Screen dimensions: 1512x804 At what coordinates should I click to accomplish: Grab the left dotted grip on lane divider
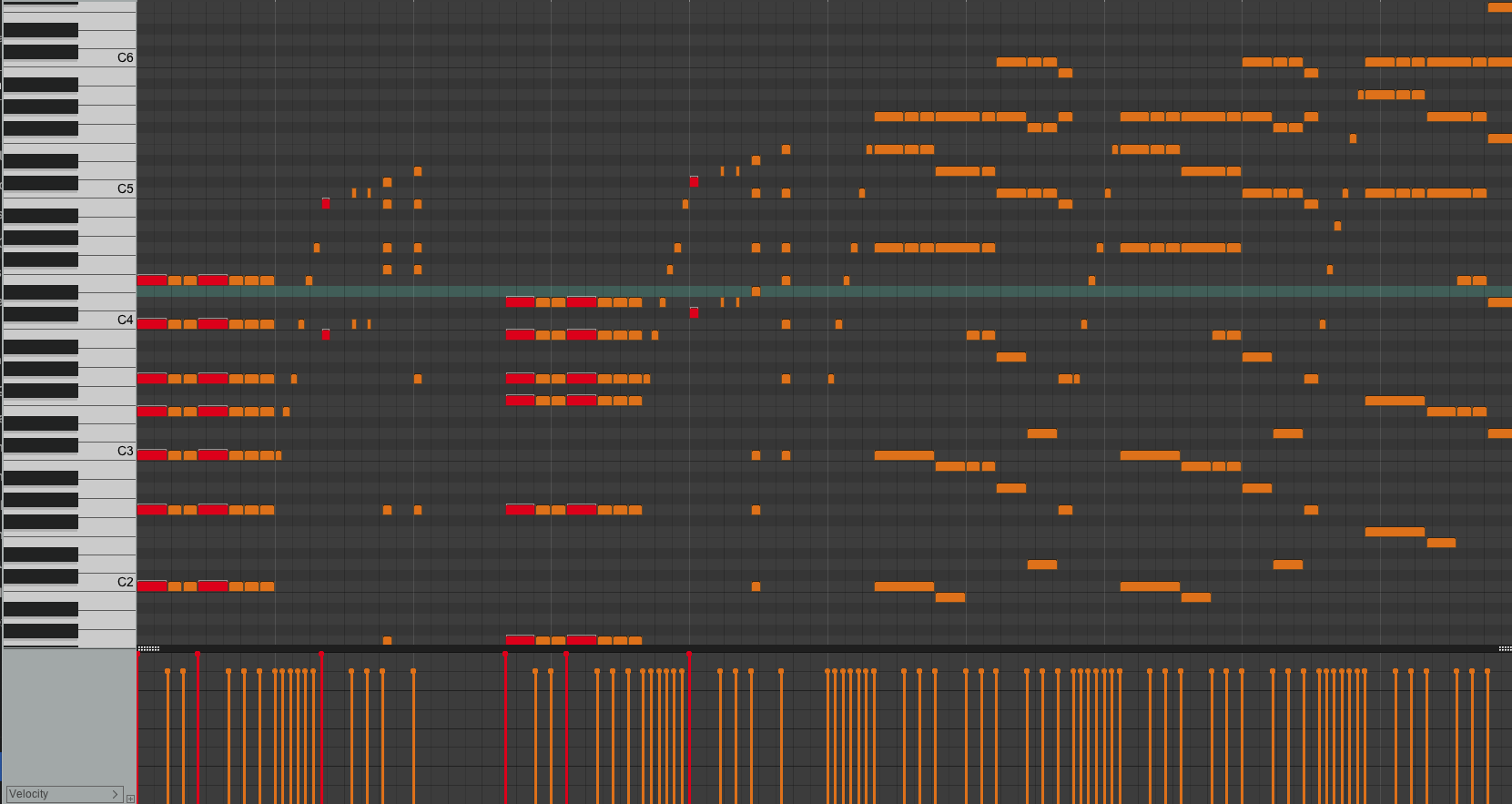tap(148, 649)
